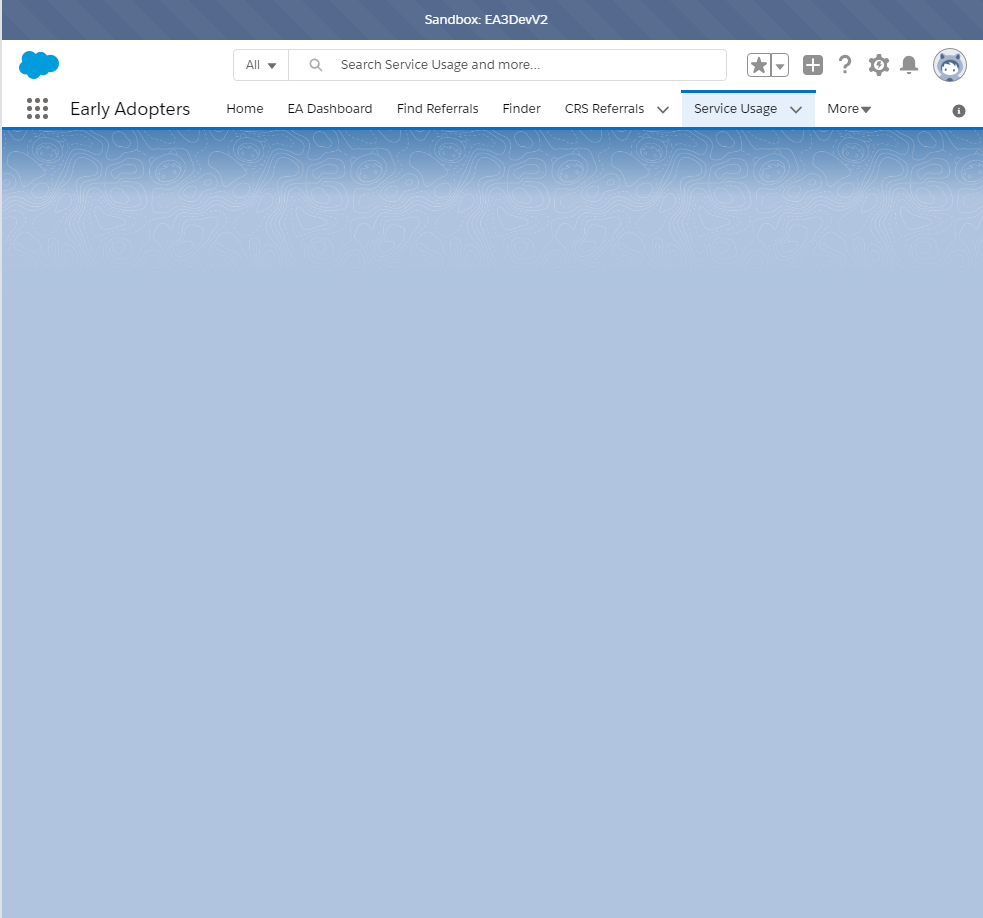The image size is (983, 918).
Task: Open the Setup gear icon
Action: [x=878, y=64]
